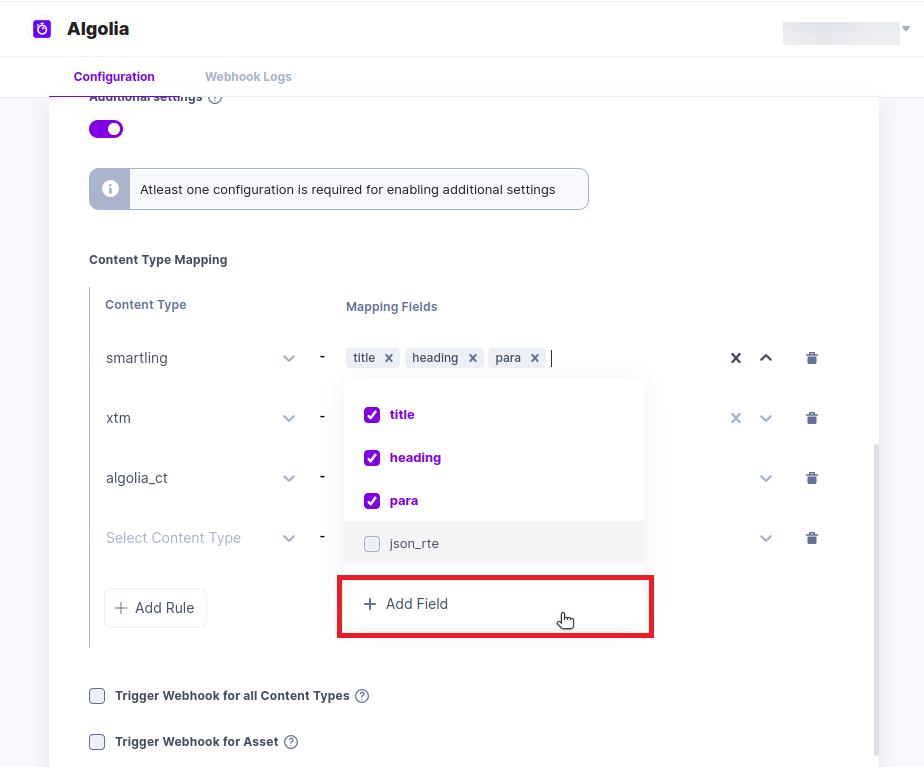
Task: Delete the empty Select Content Type rule
Action: [x=811, y=538]
